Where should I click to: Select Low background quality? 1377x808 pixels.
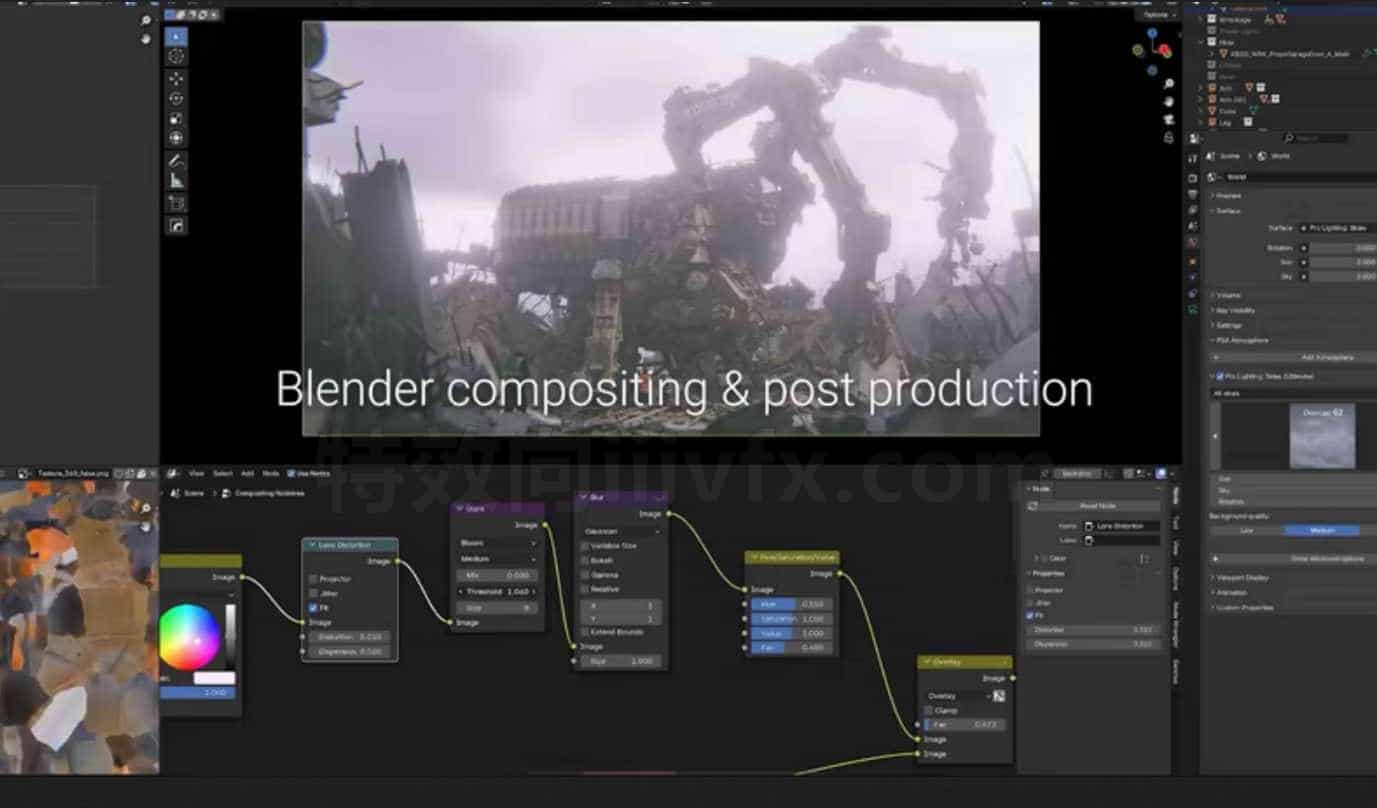pos(1247,530)
